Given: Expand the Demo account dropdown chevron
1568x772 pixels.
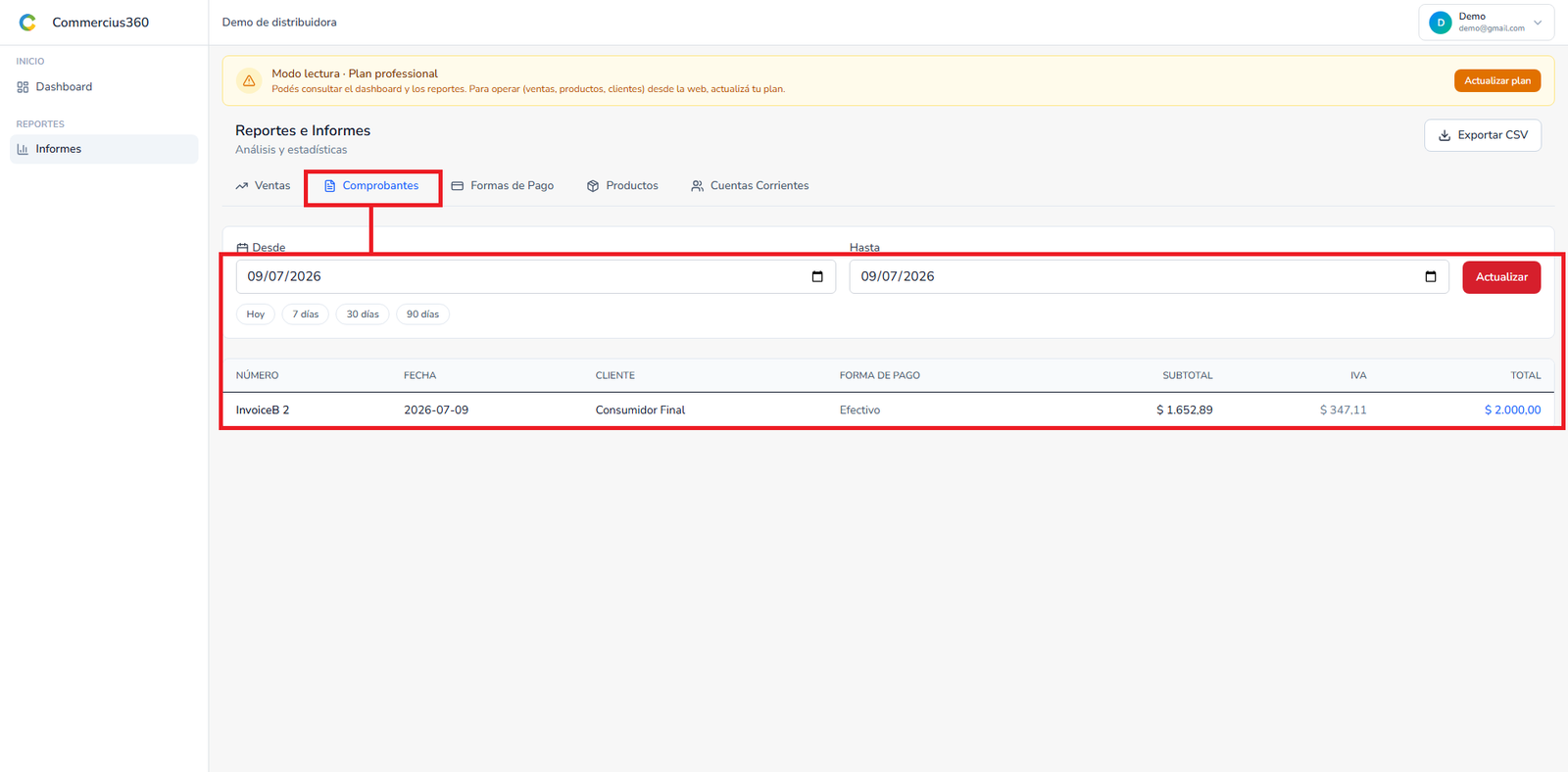Looking at the screenshot, I should pos(1538,23).
